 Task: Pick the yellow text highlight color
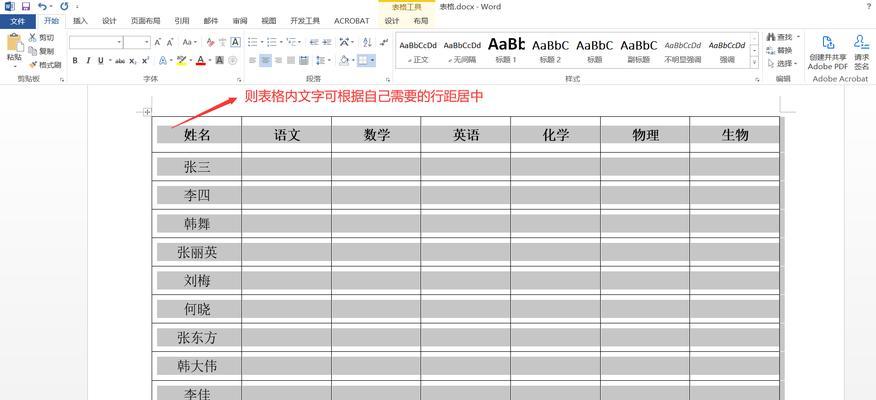[181, 60]
